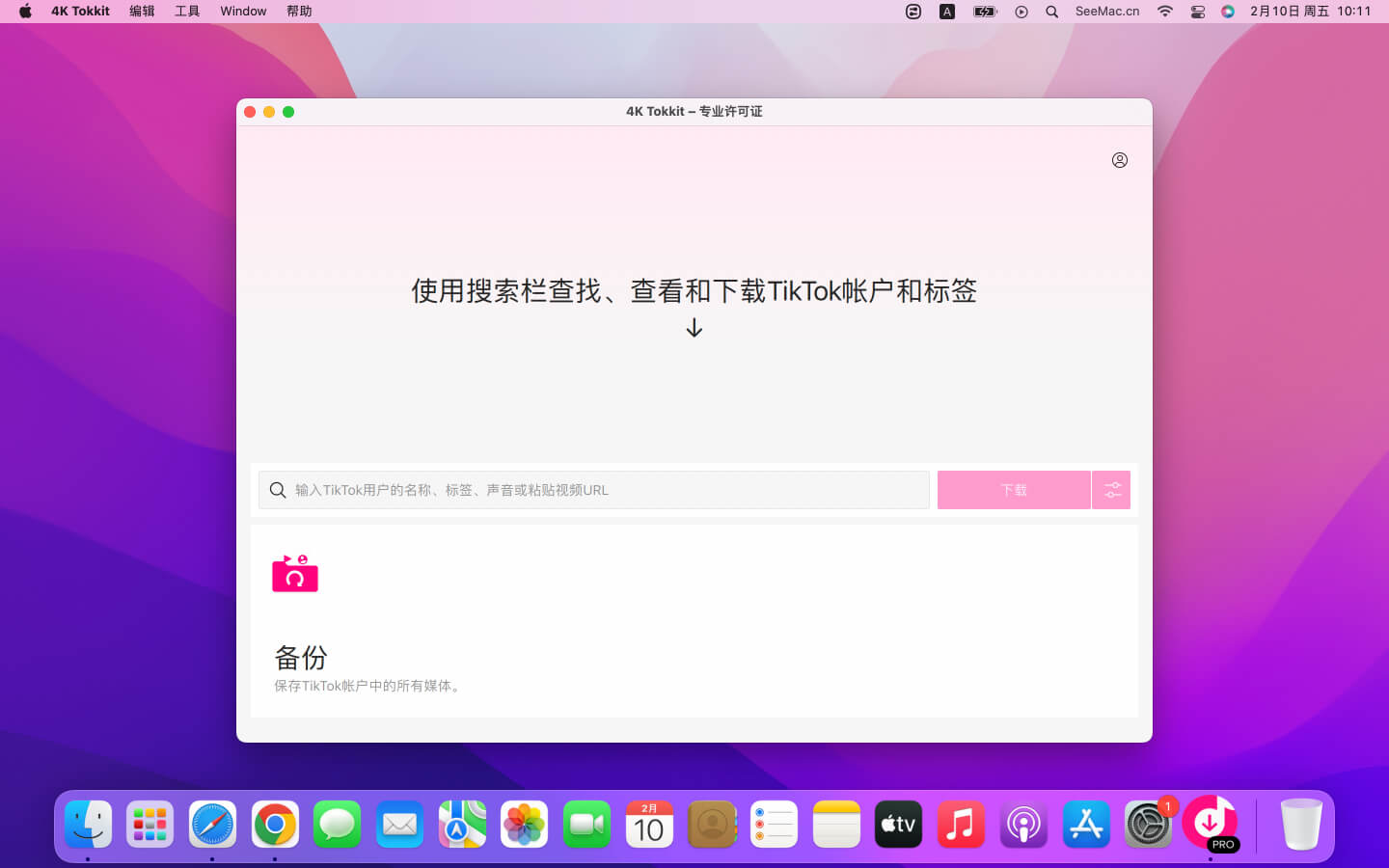
Task: Click the pink 下载 button
Action: (1013, 490)
